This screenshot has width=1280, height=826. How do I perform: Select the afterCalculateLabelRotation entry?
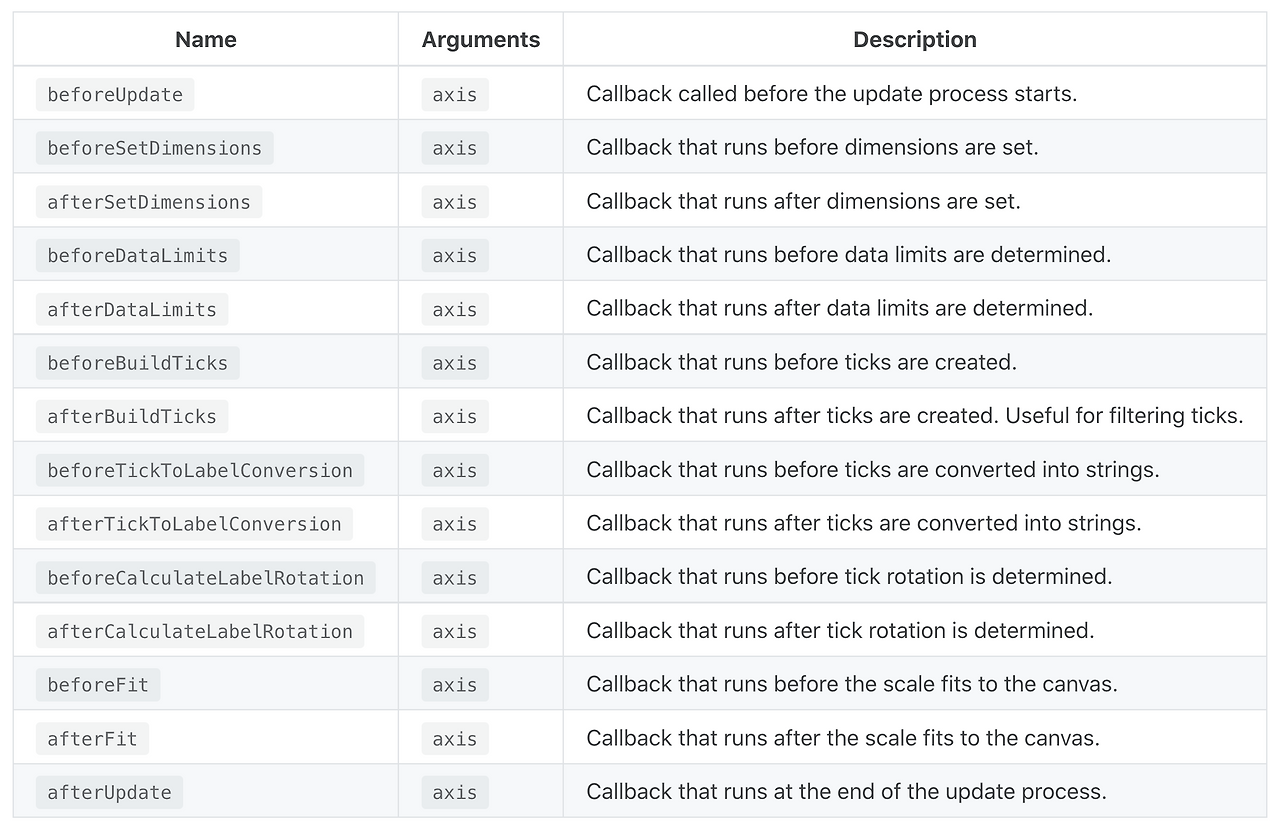coord(200,632)
